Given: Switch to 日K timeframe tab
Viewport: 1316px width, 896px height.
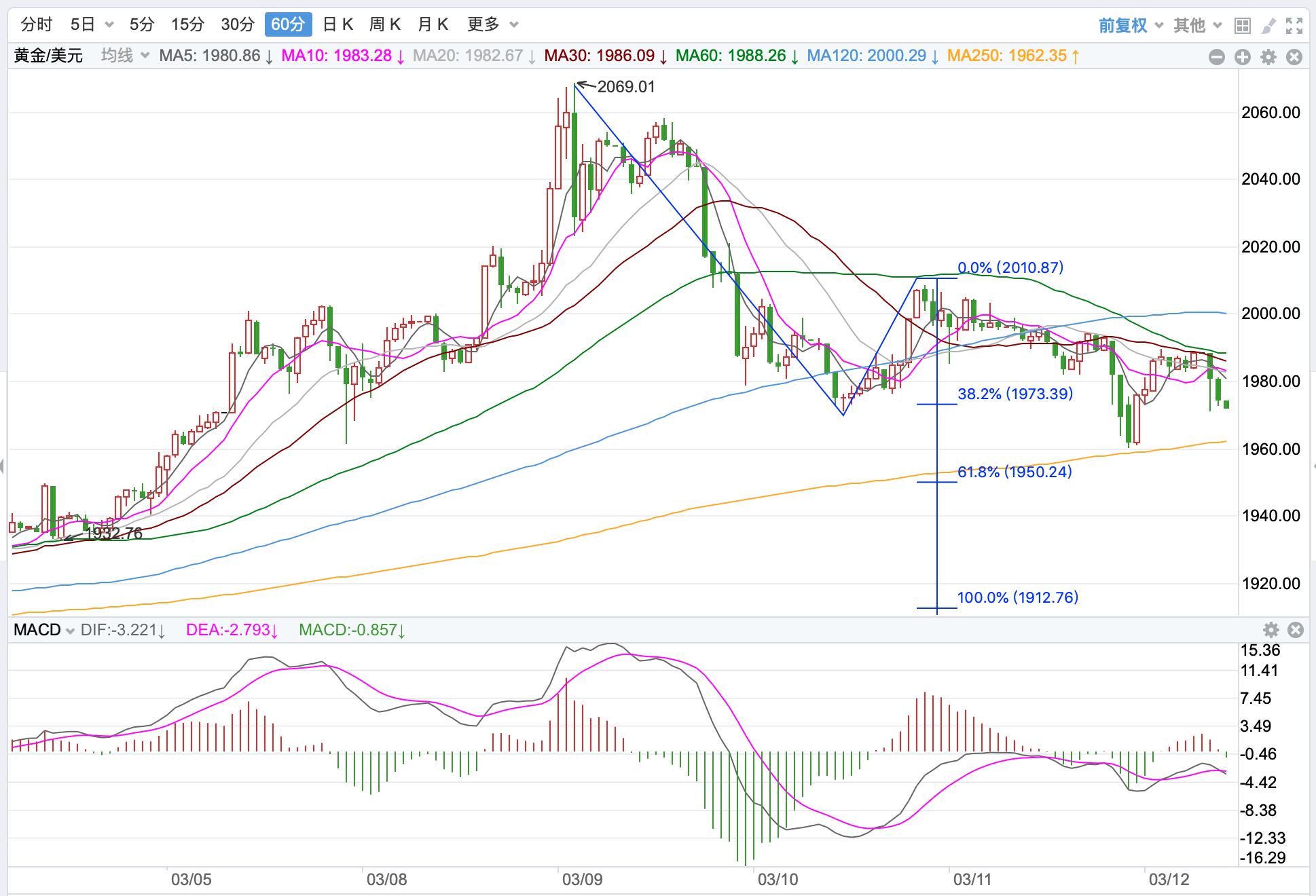Looking at the screenshot, I should point(337,25).
